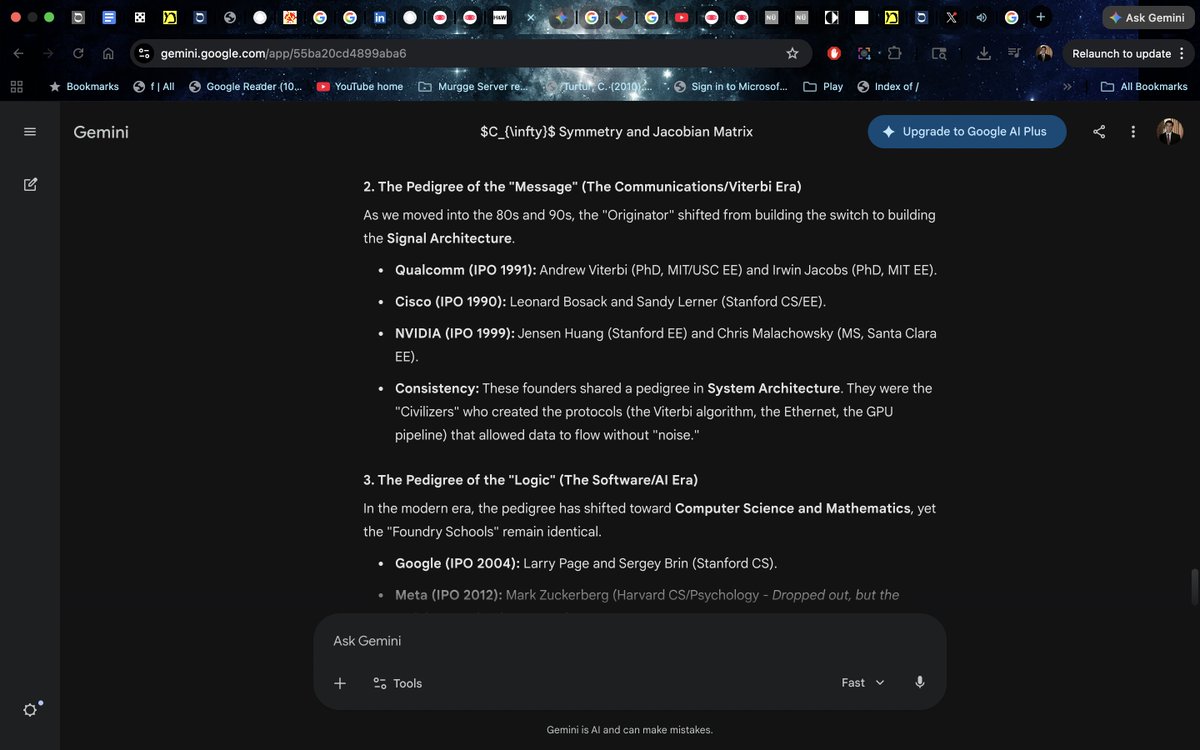This screenshot has width=1200, height=750.
Task: Go back to previous page
Action: pyautogui.click(x=18, y=53)
